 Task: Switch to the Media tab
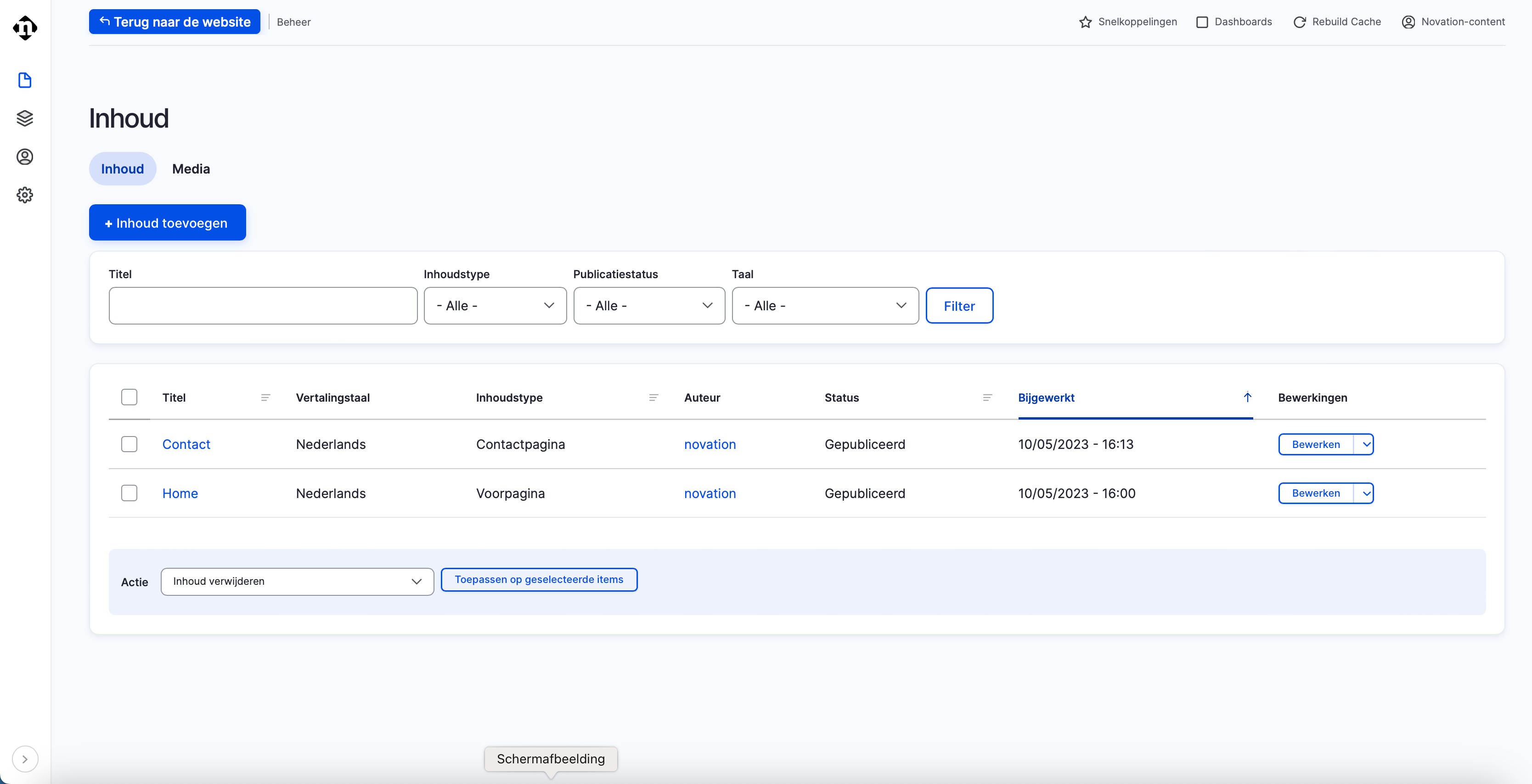click(x=191, y=169)
